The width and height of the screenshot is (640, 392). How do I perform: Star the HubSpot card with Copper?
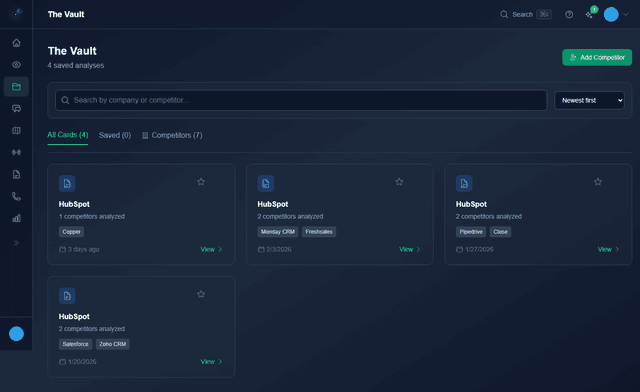201,182
